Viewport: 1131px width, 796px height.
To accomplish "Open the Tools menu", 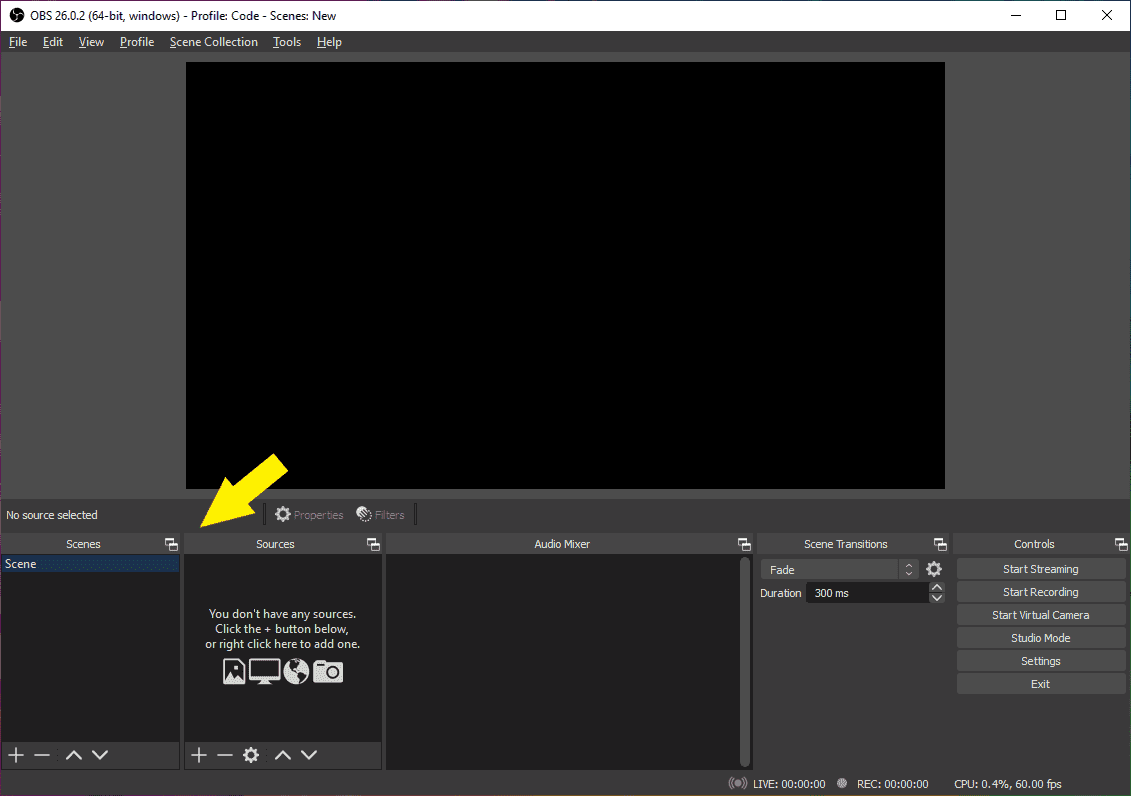I will click(286, 42).
